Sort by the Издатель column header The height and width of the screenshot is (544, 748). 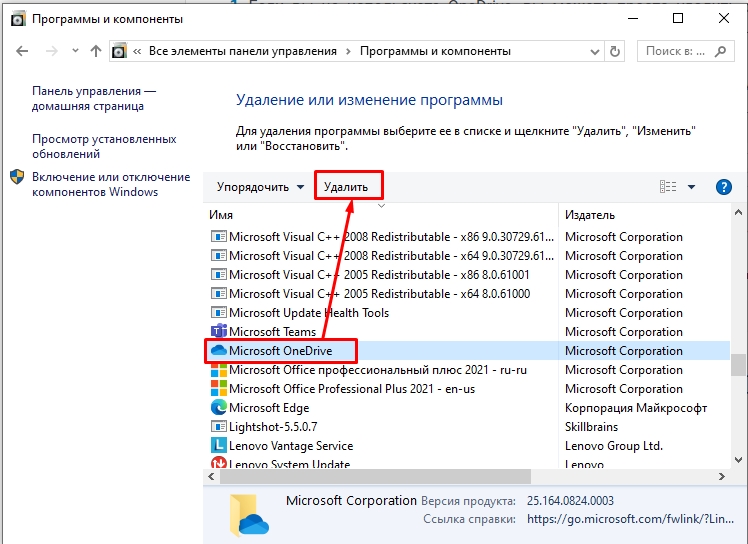590,215
